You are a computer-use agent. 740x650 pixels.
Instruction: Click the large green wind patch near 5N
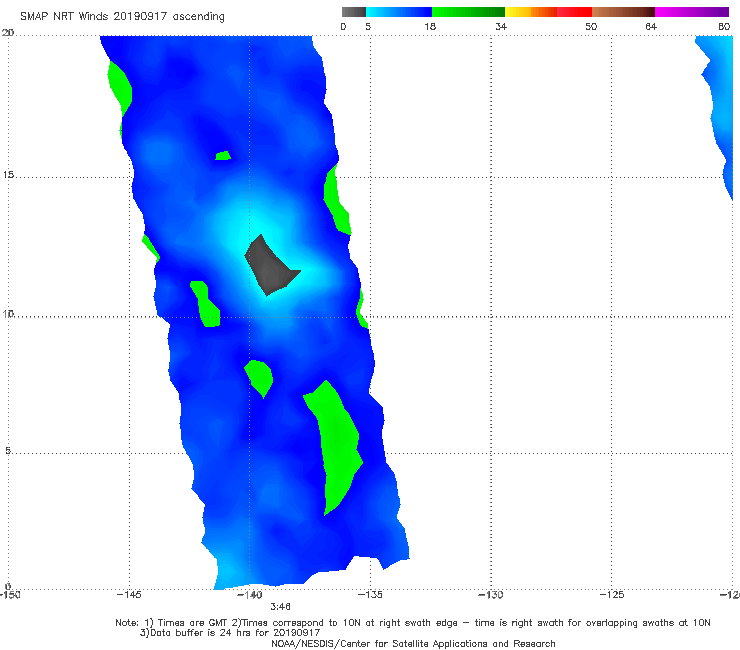[x=336, y=446]
